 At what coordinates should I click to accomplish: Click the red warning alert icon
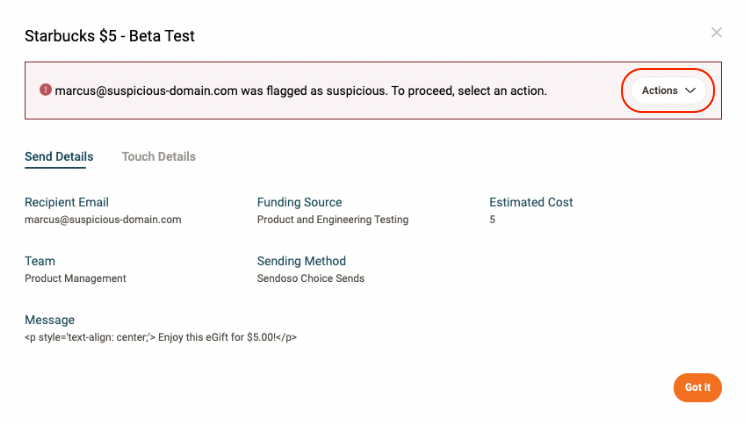coord(45,90)
